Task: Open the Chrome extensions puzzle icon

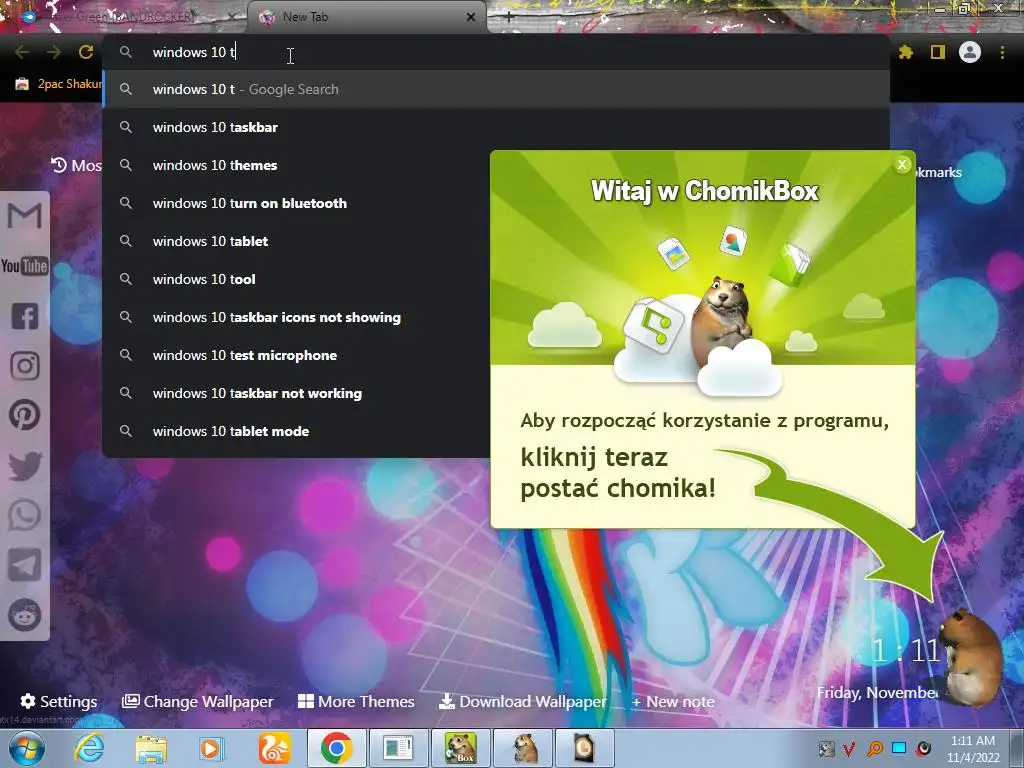Action: 905,52
